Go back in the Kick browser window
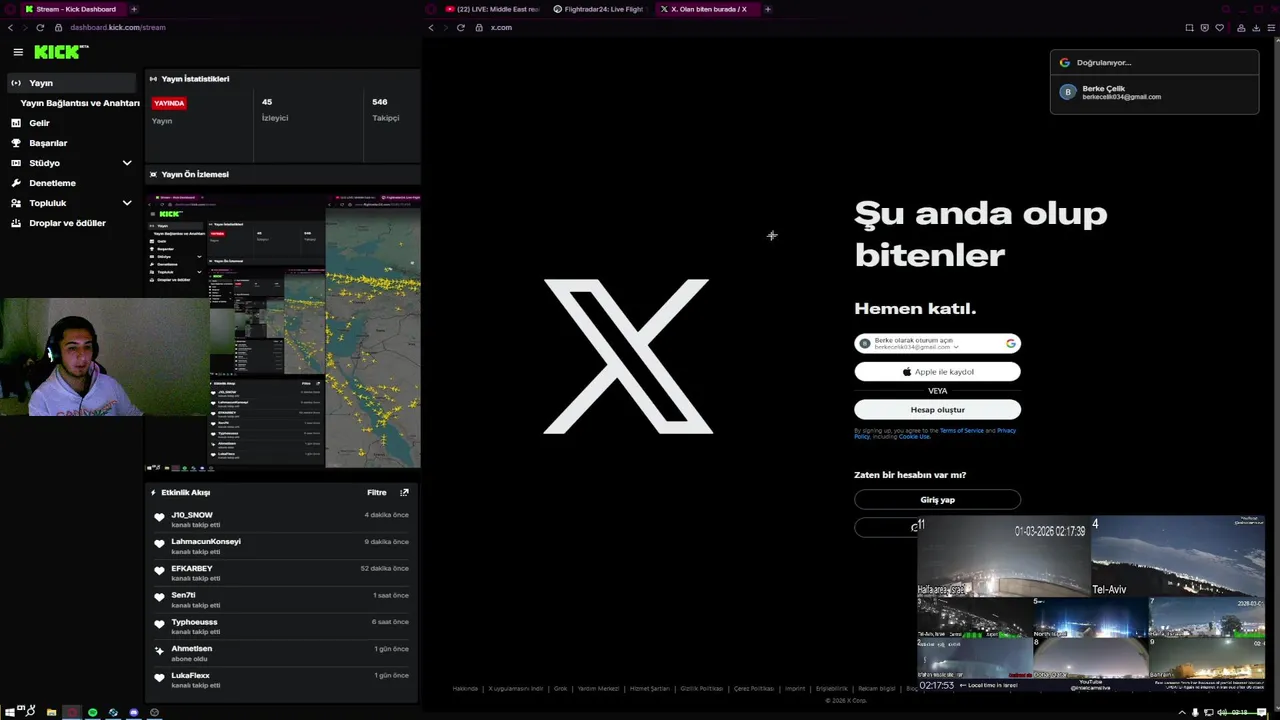This screenshot has height=720, width=1280. tap(10, 27)
